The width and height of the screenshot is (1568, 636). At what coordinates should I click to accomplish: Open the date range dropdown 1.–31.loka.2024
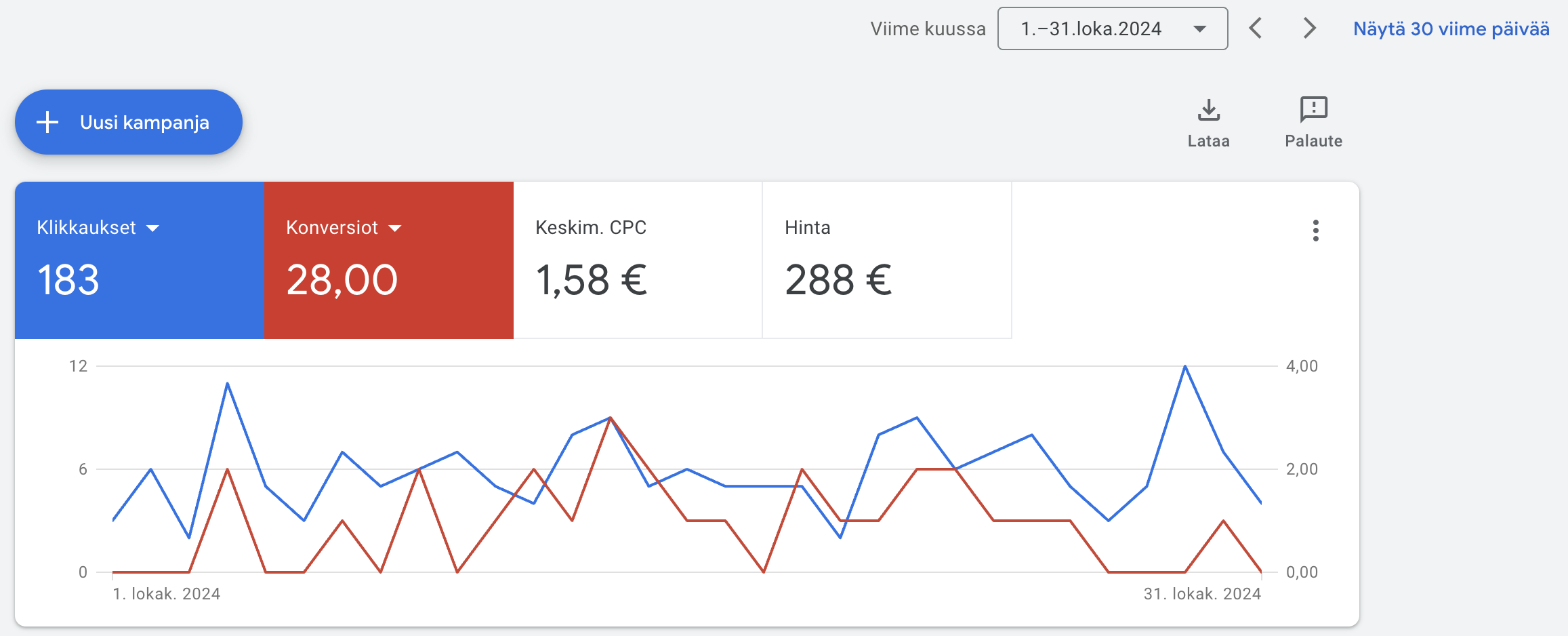pyautogui.click(x=1113, y=28)
